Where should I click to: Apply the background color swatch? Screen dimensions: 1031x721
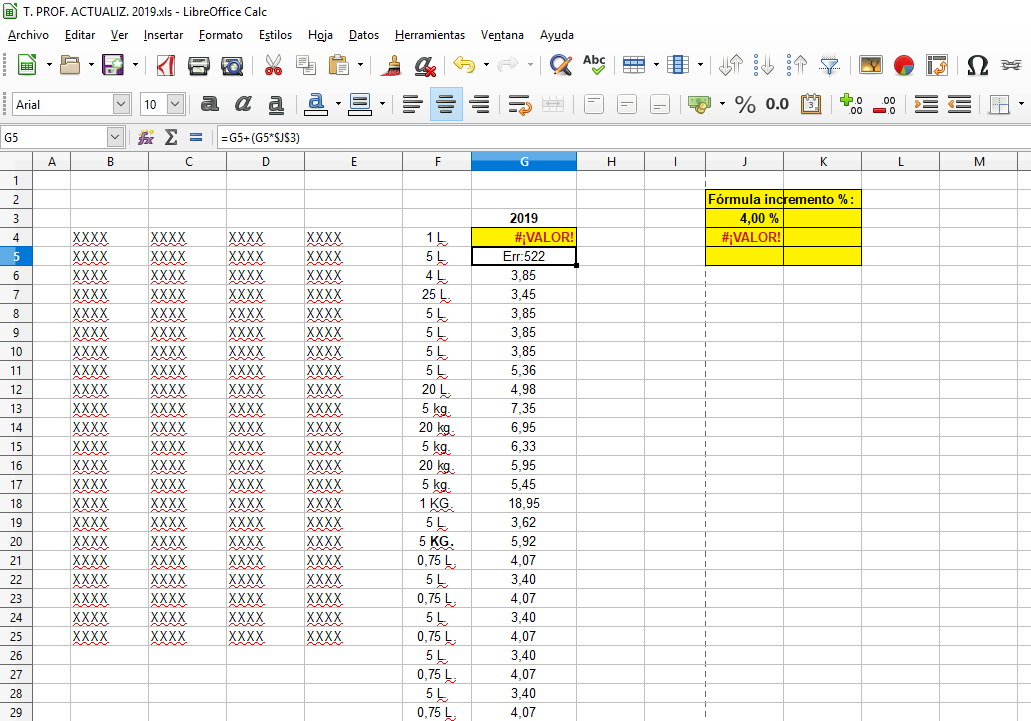[x=360, y=104]
